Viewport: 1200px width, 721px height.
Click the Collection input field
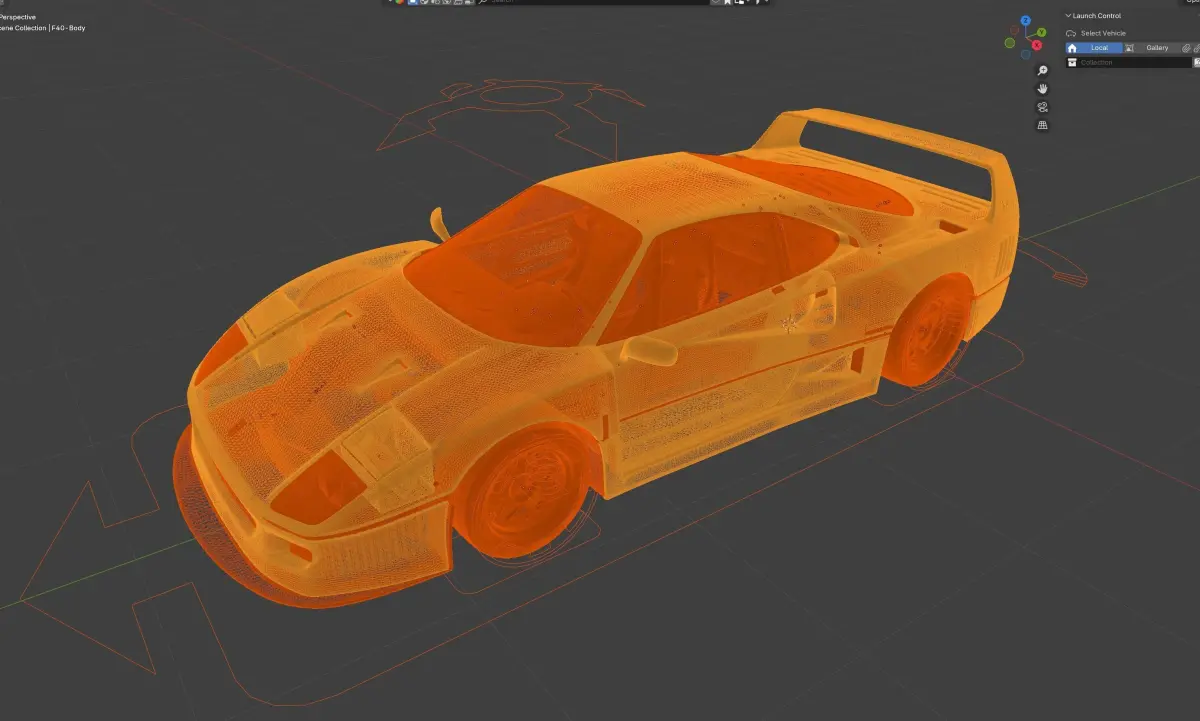click(1129, 62)
